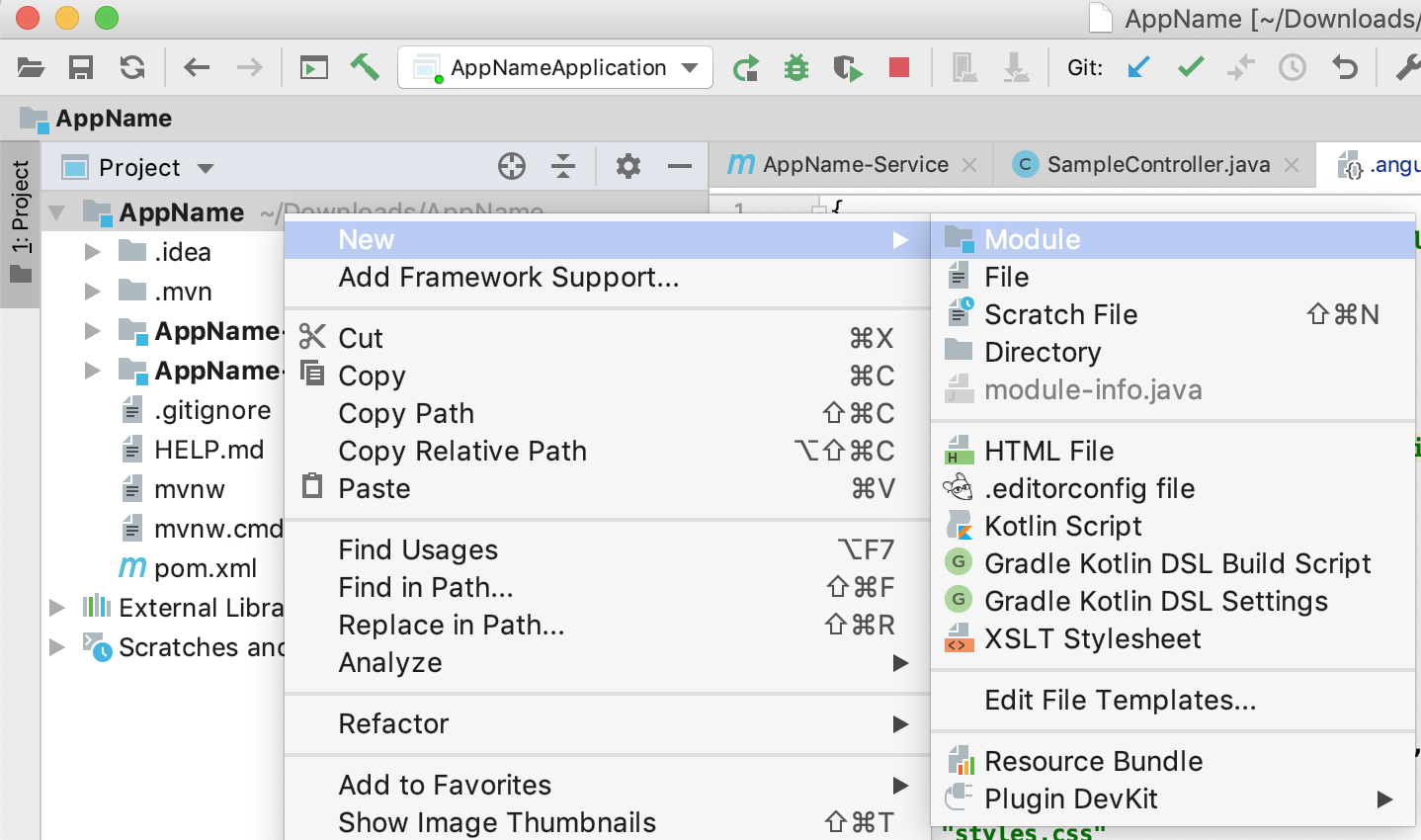Select Module from New submenu
The width and height of the screenshot is (1421, 840).
1032,239
